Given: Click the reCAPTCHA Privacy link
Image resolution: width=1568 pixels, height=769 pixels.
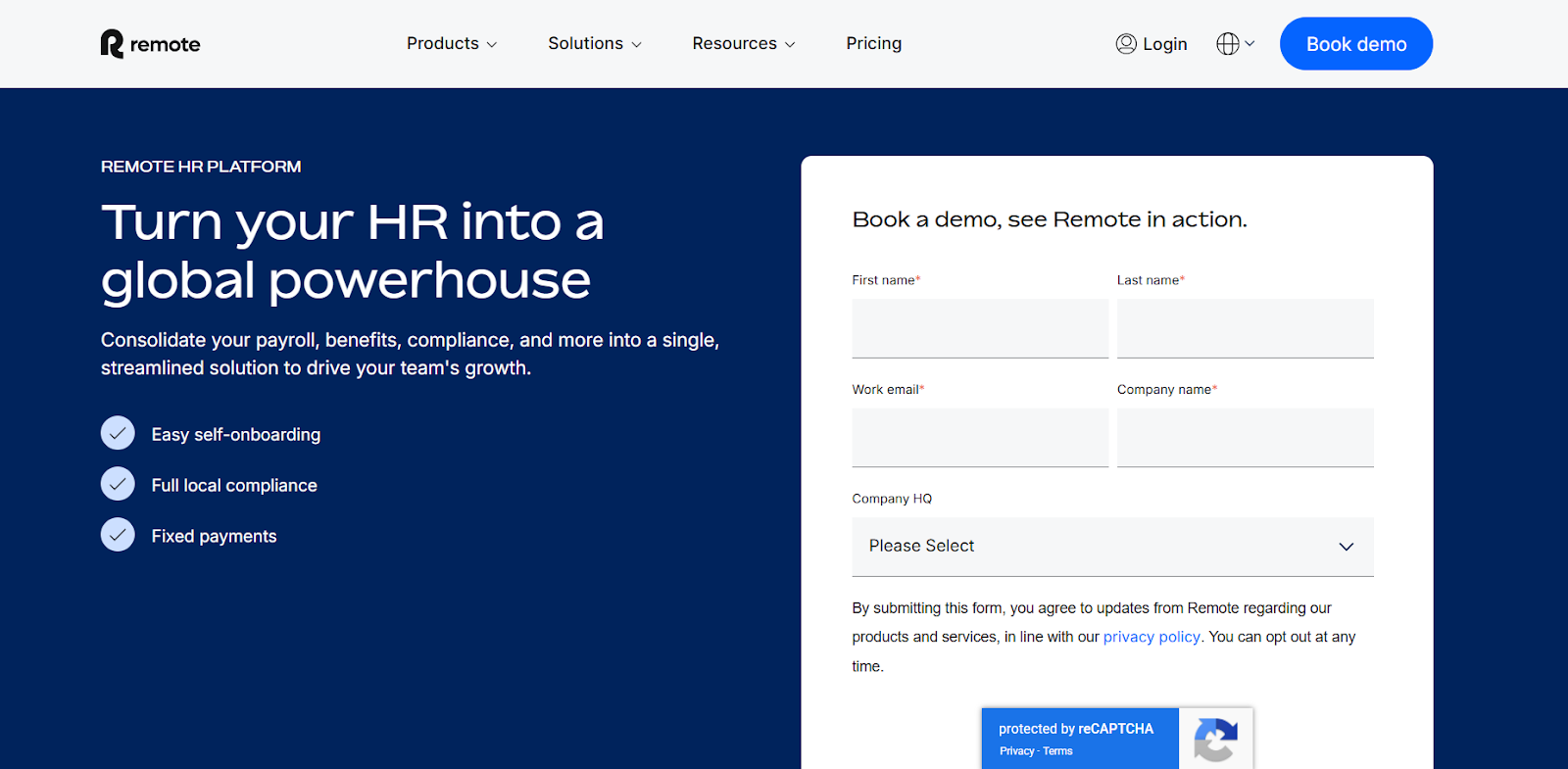Looking at the screenshot, I should tap(1016, 751).
